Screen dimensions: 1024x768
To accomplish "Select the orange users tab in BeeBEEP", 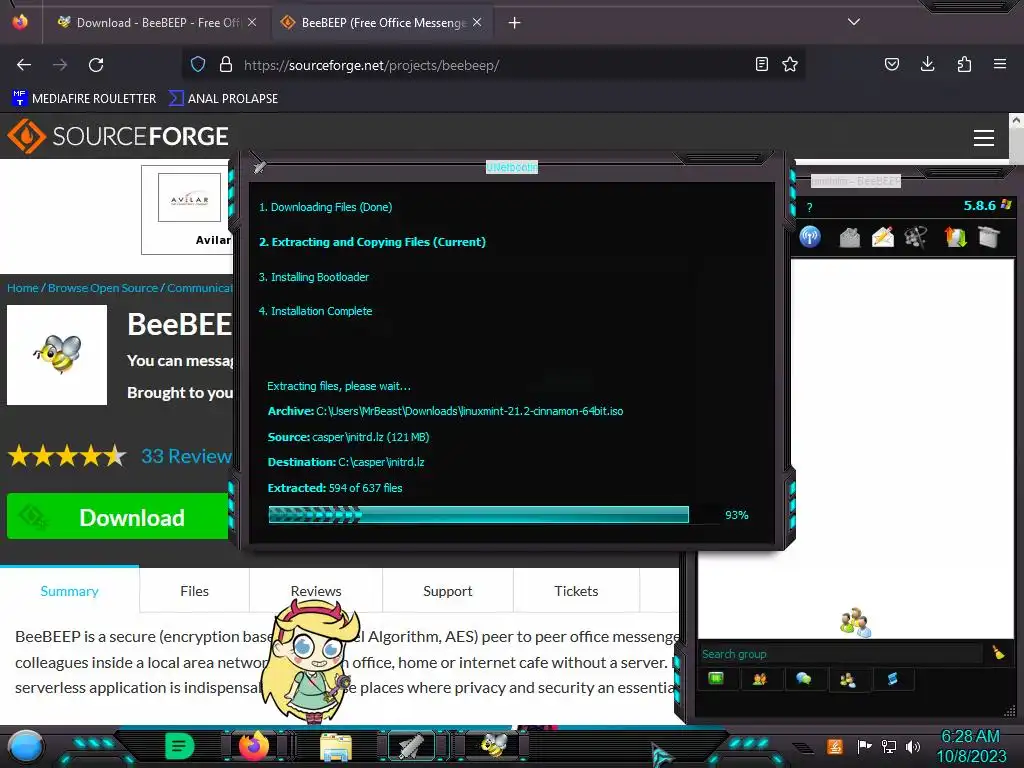I will click(760, 679).
